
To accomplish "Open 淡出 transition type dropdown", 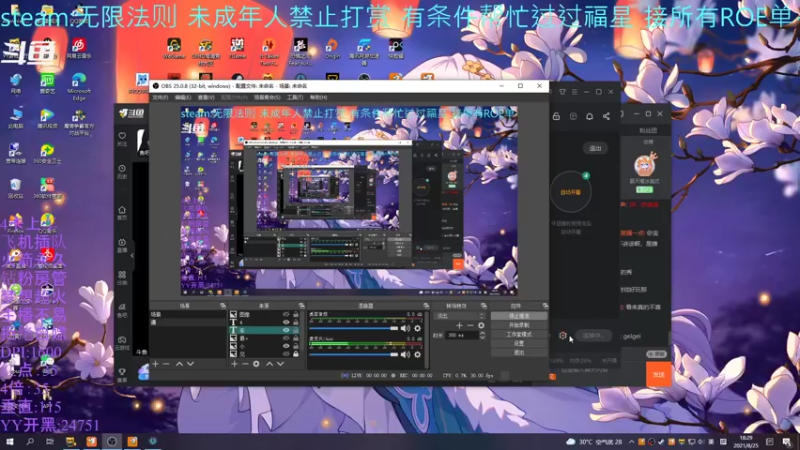I will pyautogui.click(x=459, y=316).
